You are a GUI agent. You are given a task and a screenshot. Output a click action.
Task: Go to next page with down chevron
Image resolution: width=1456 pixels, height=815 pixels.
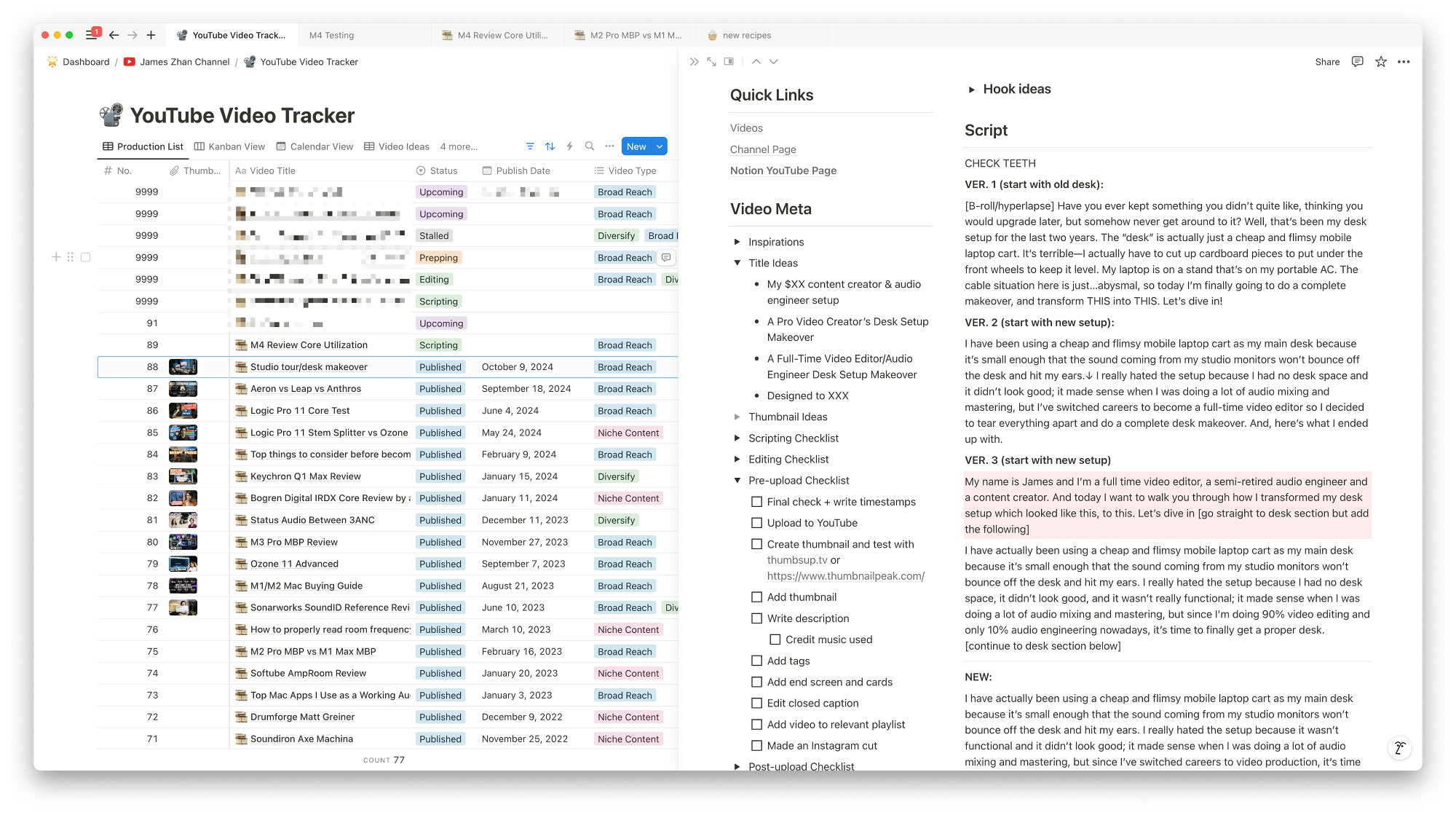[774, 62]
